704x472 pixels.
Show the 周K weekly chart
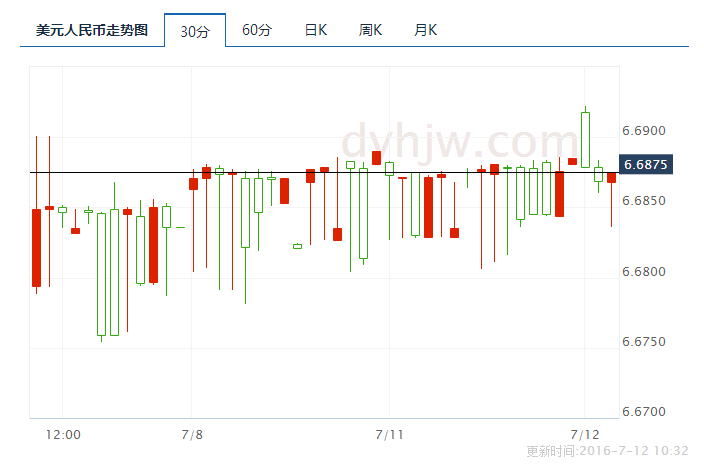coord(370,31)
